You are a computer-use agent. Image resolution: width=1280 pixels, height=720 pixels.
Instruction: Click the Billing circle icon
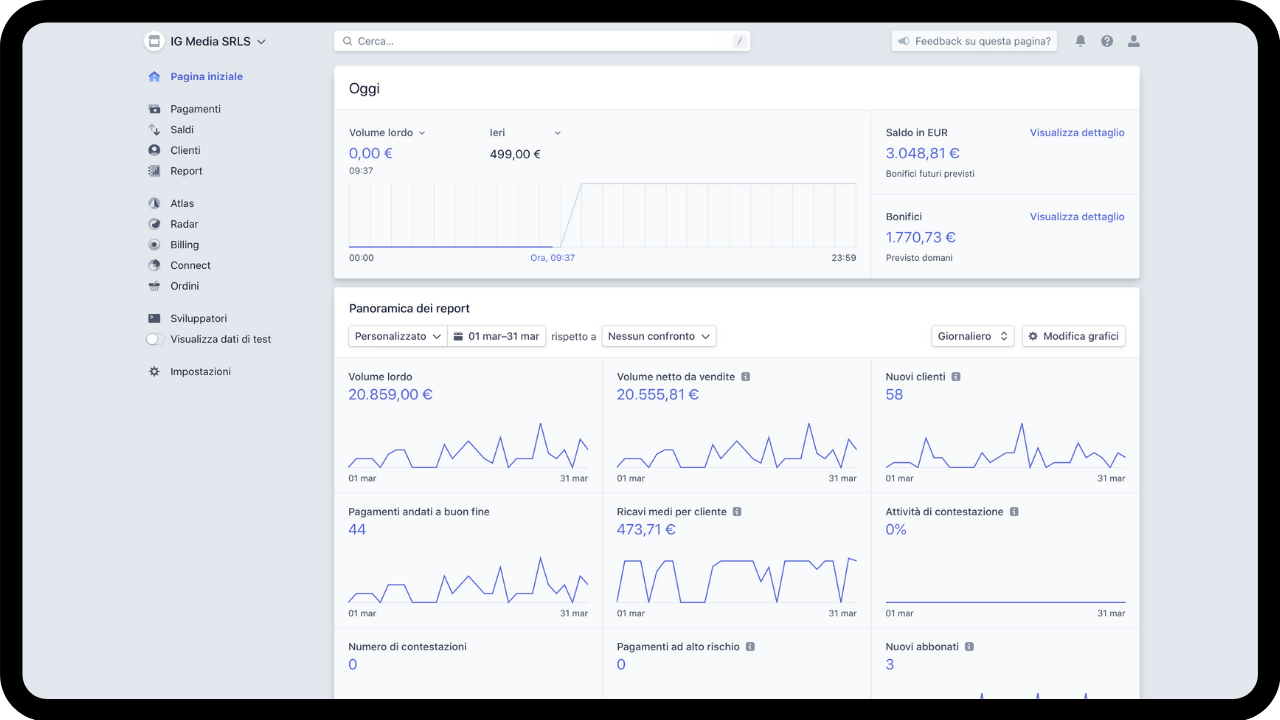click(x=154, y=245)
